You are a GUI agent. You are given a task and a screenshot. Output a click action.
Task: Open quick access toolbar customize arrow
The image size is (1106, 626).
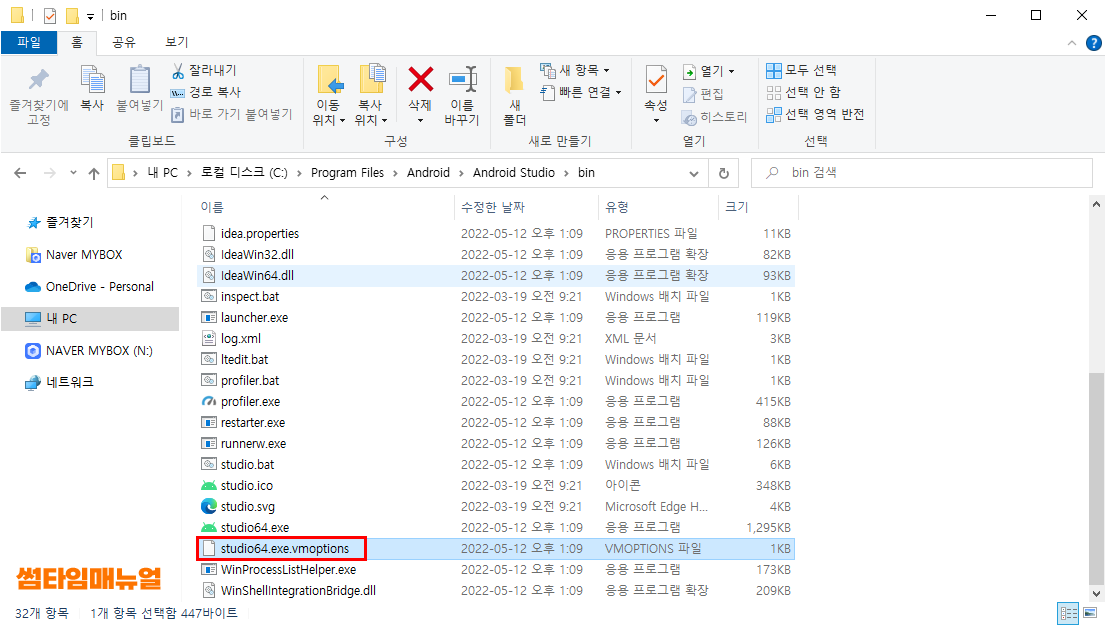pyautogui.click(x=90, y=16)
